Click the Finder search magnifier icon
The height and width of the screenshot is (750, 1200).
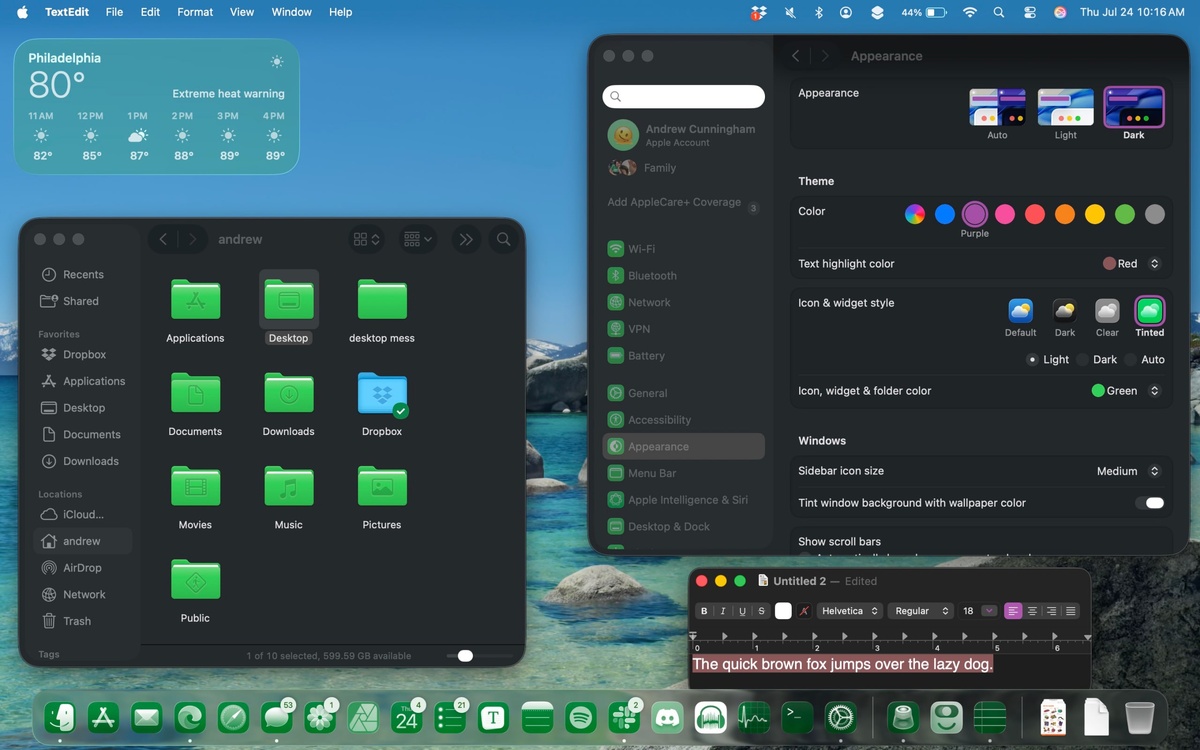pos(504,239)
